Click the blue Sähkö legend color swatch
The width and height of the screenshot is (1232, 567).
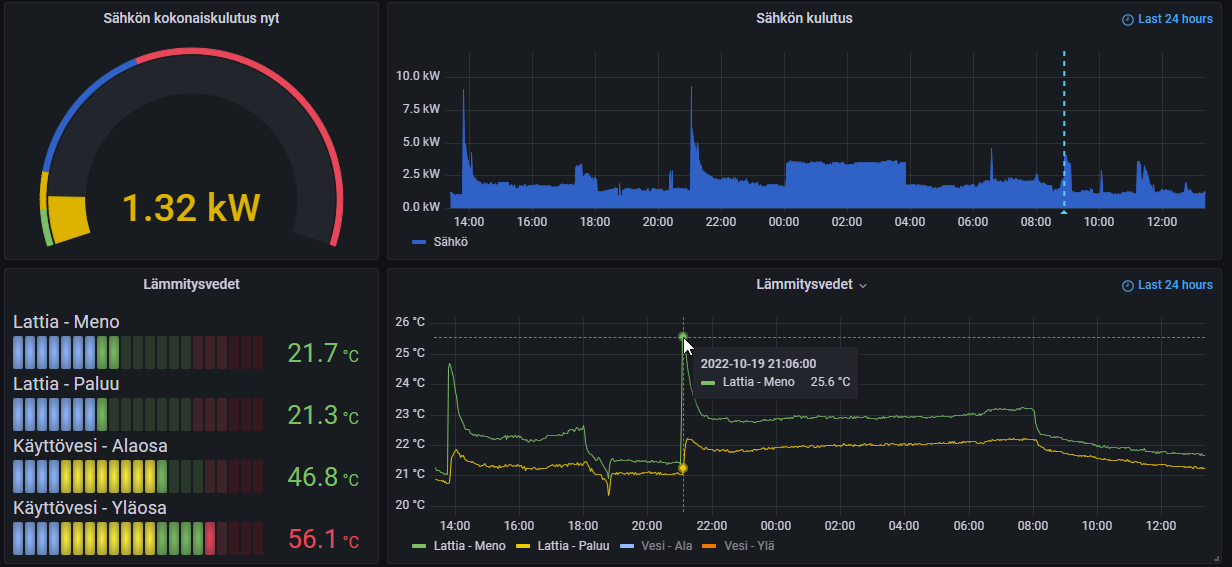click(x=419, y=241)
